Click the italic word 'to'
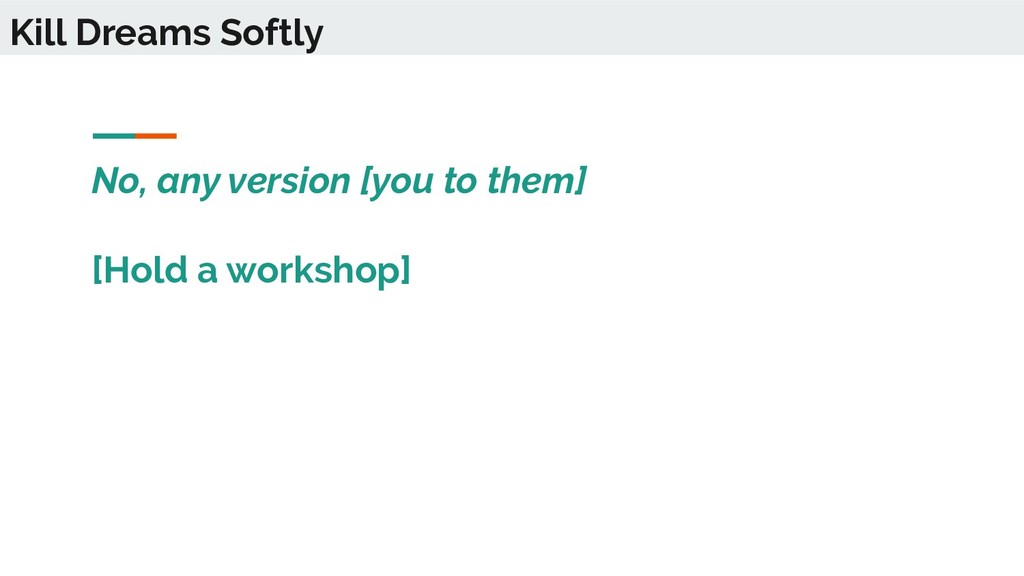This screenshot has height=576, width=1024. (460, 181)
